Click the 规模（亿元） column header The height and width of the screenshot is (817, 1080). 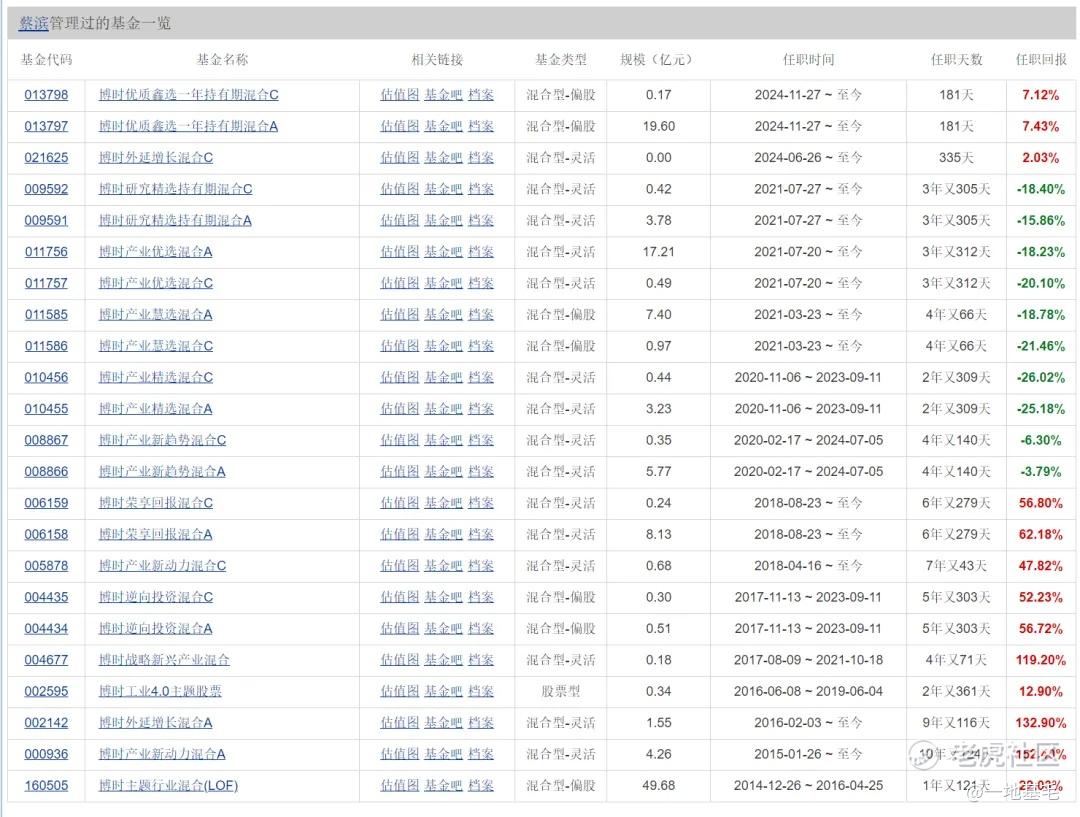(x=656, y=60)
